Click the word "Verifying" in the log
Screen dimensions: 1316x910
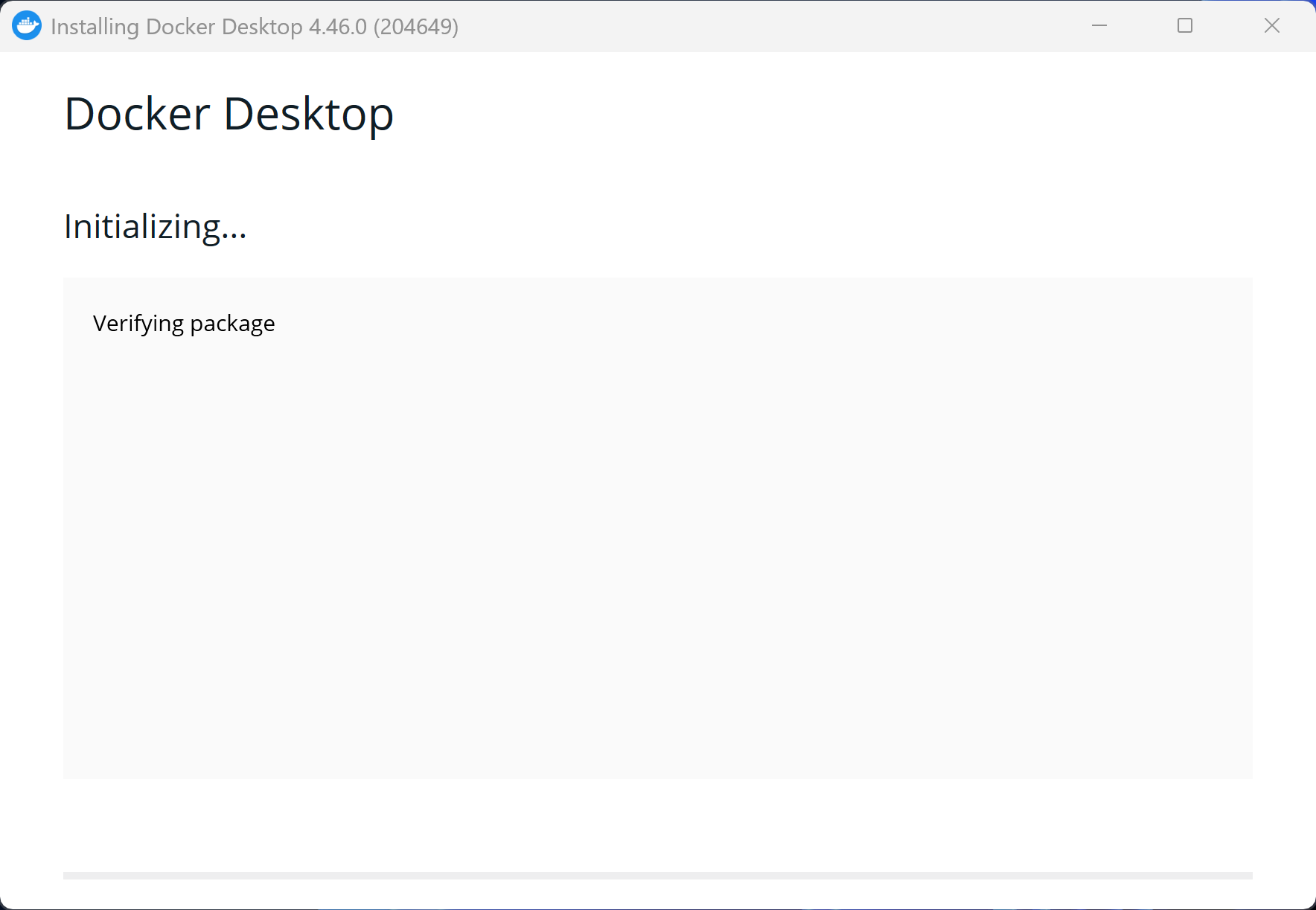(138, 324)
